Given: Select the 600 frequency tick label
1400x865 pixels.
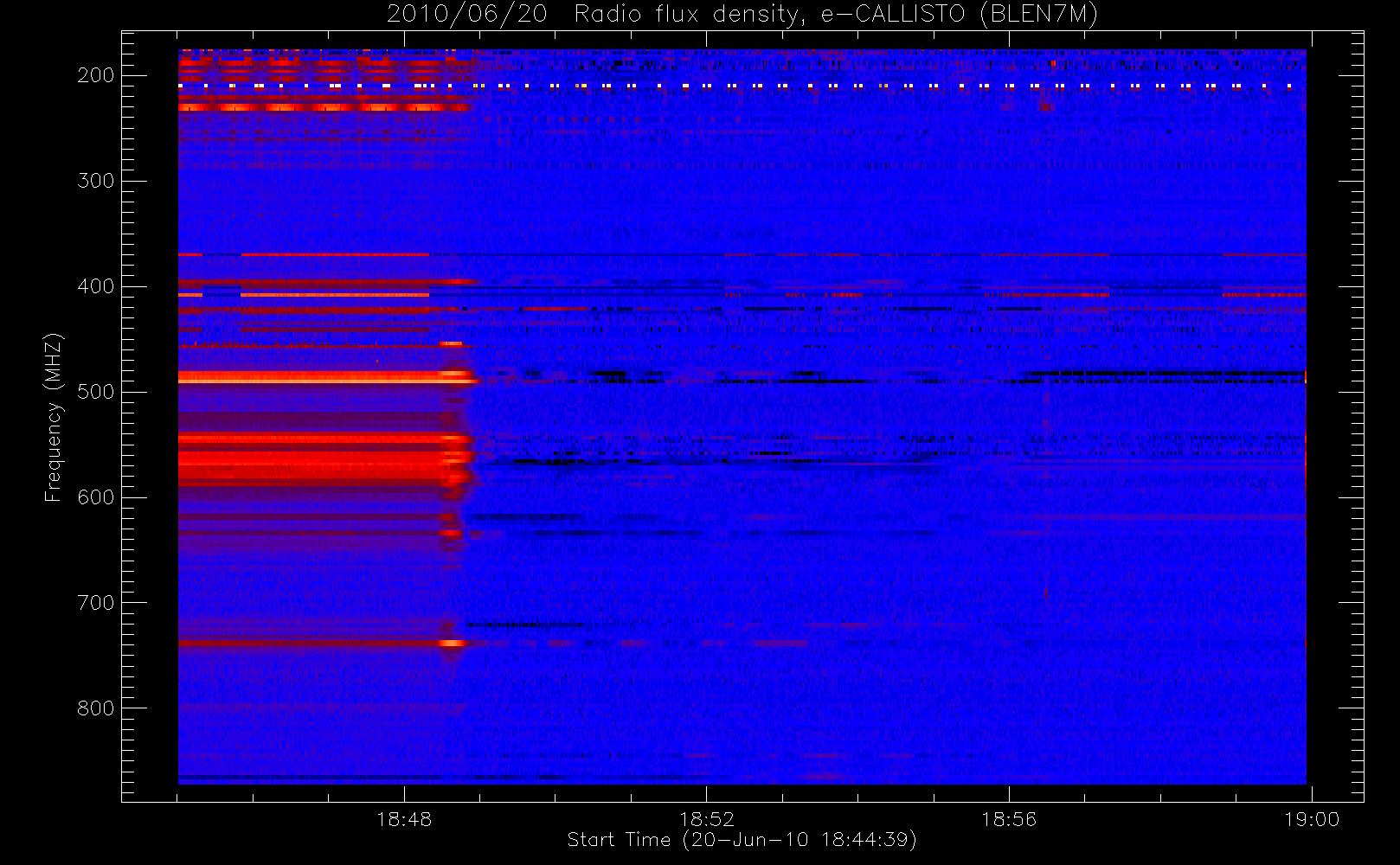Looking at the screenshot, I should (95, 497).
